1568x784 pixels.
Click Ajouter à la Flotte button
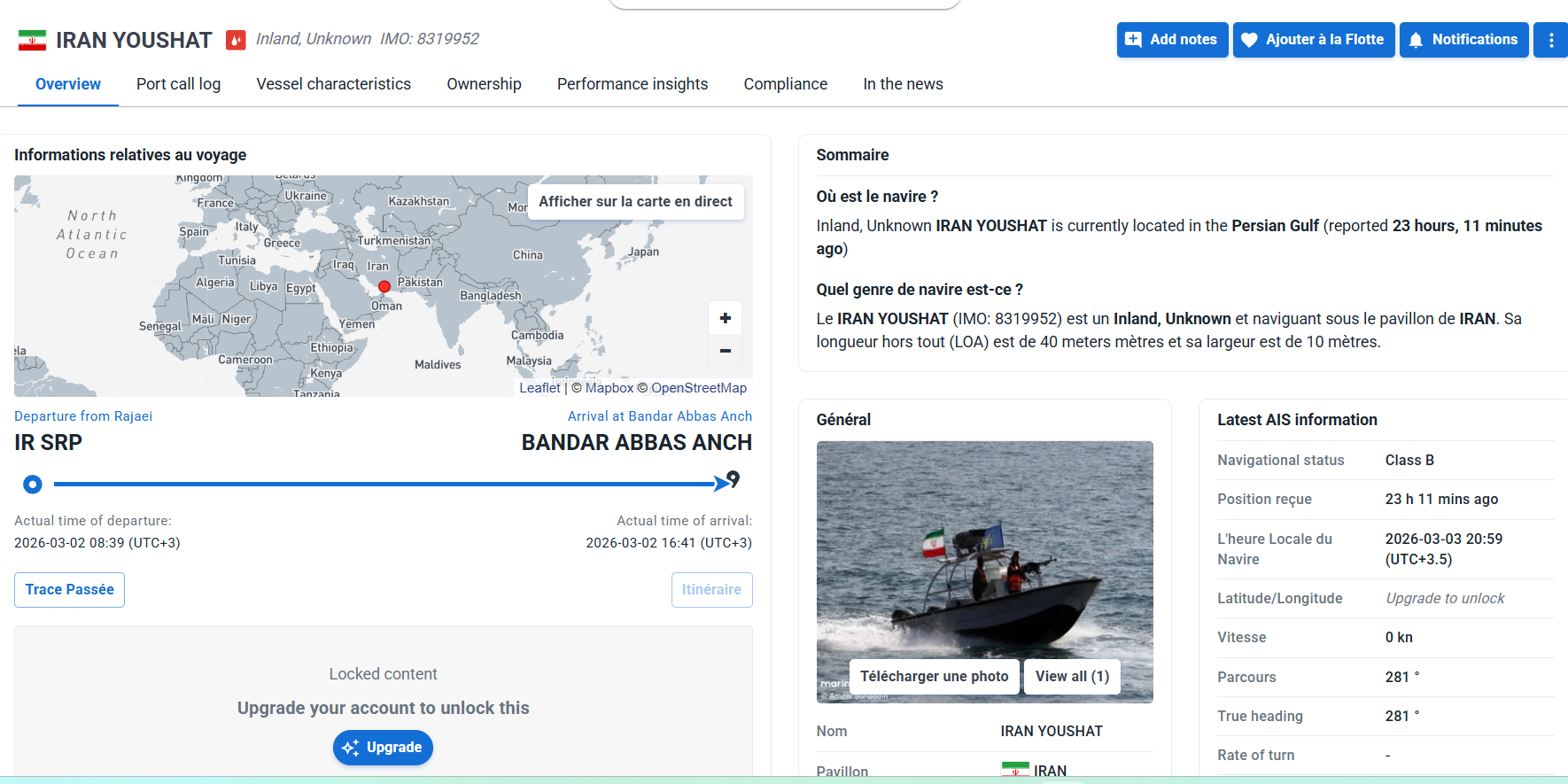pyautogui.click(x=1314, y=40)
